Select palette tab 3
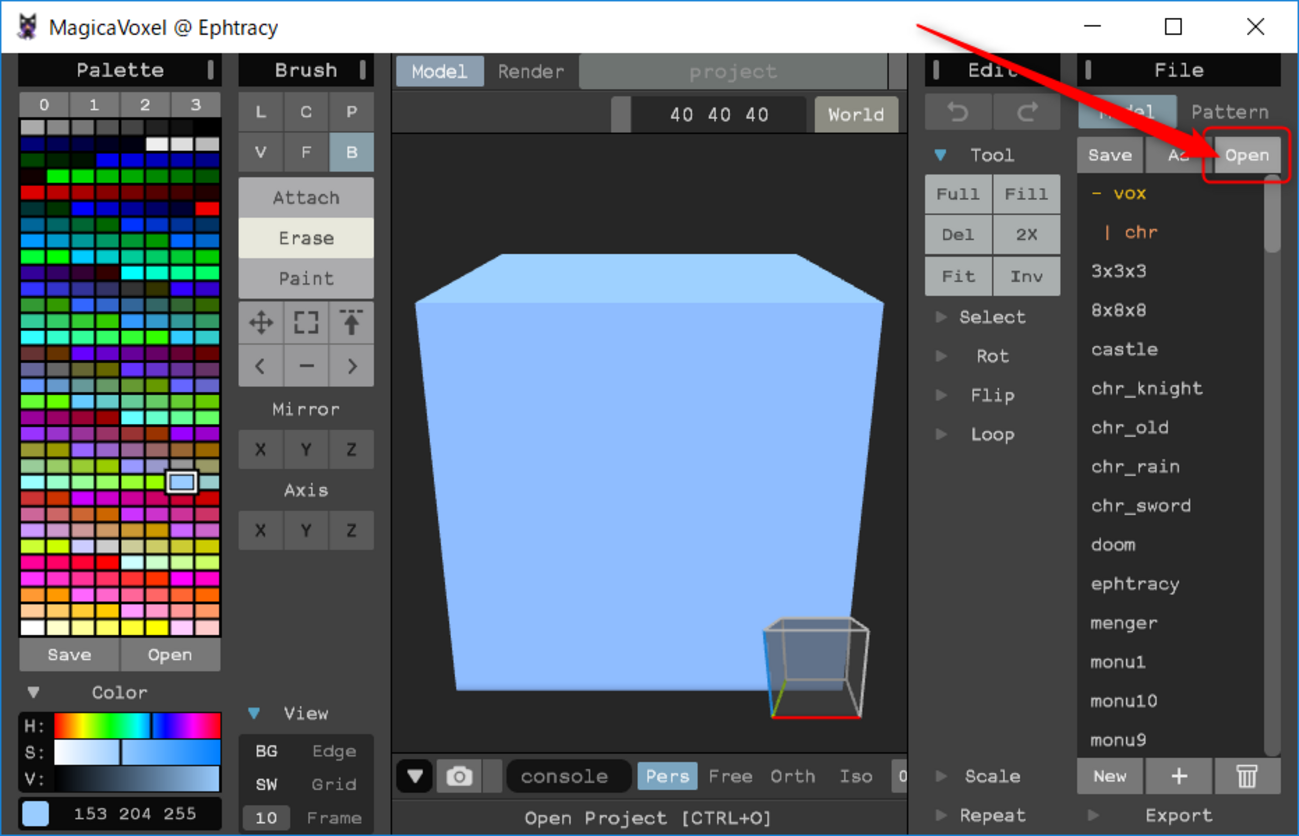This screenshot has height=836, width=1299. pos(196,104)
